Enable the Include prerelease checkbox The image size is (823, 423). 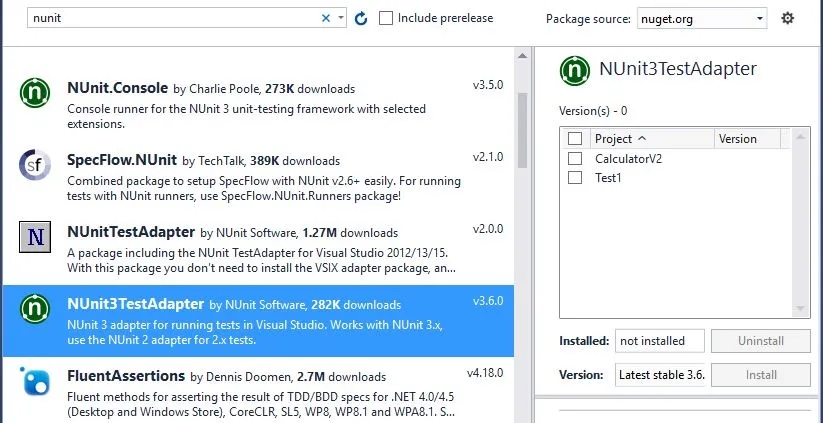point(386,18)
